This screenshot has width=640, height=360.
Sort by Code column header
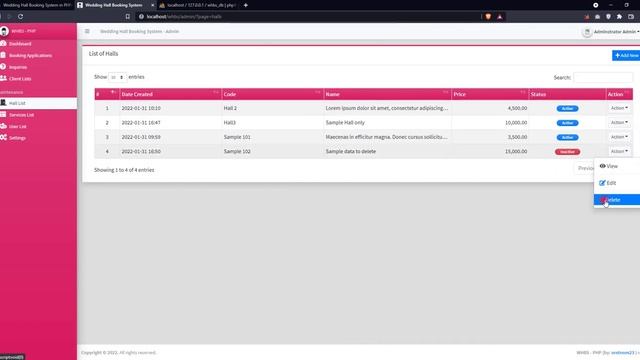[x=272, y=94]
